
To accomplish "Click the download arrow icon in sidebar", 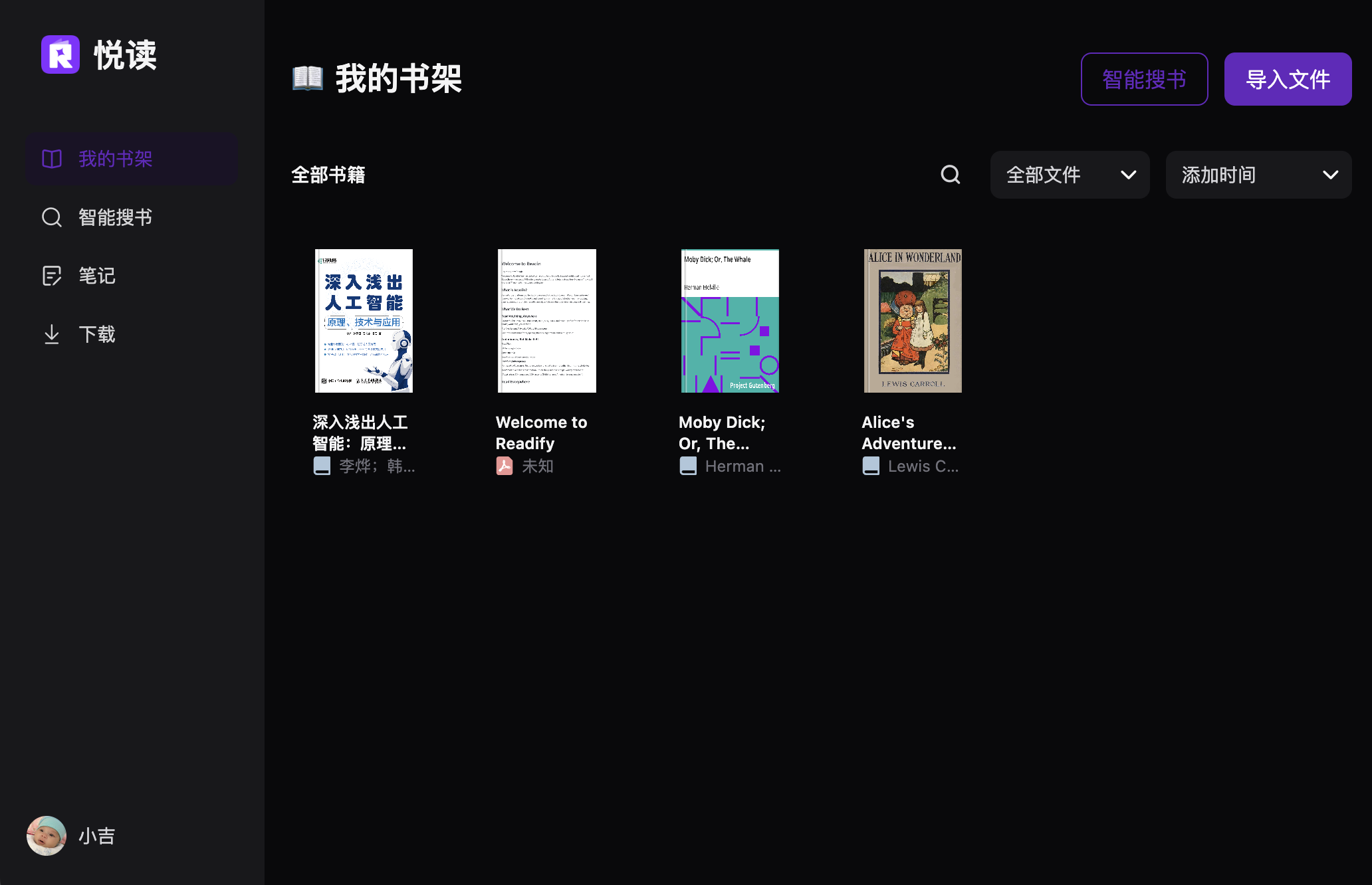I will pyautogui.click(x=52, y=334).
